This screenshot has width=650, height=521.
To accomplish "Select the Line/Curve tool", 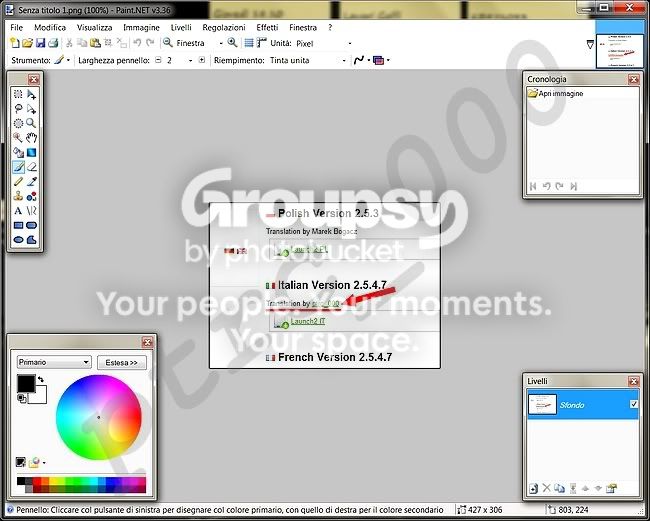I will tap(32, 211).
